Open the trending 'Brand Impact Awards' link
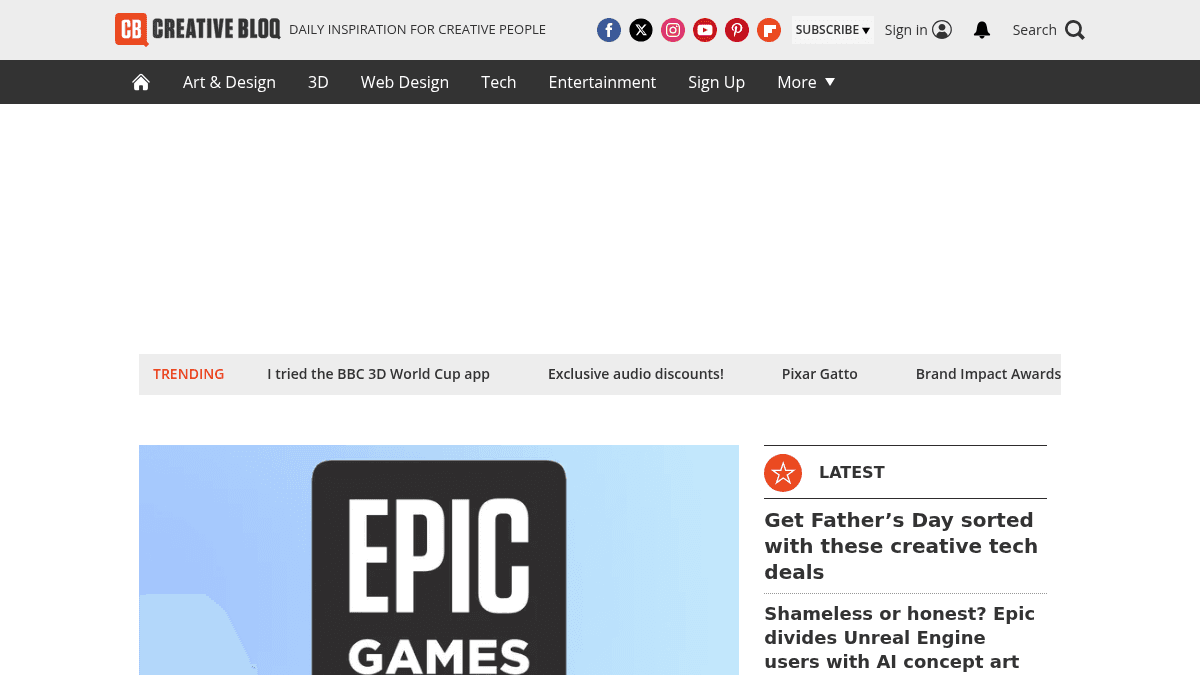This screenshot has height=675, width=1200. (988, 374)
